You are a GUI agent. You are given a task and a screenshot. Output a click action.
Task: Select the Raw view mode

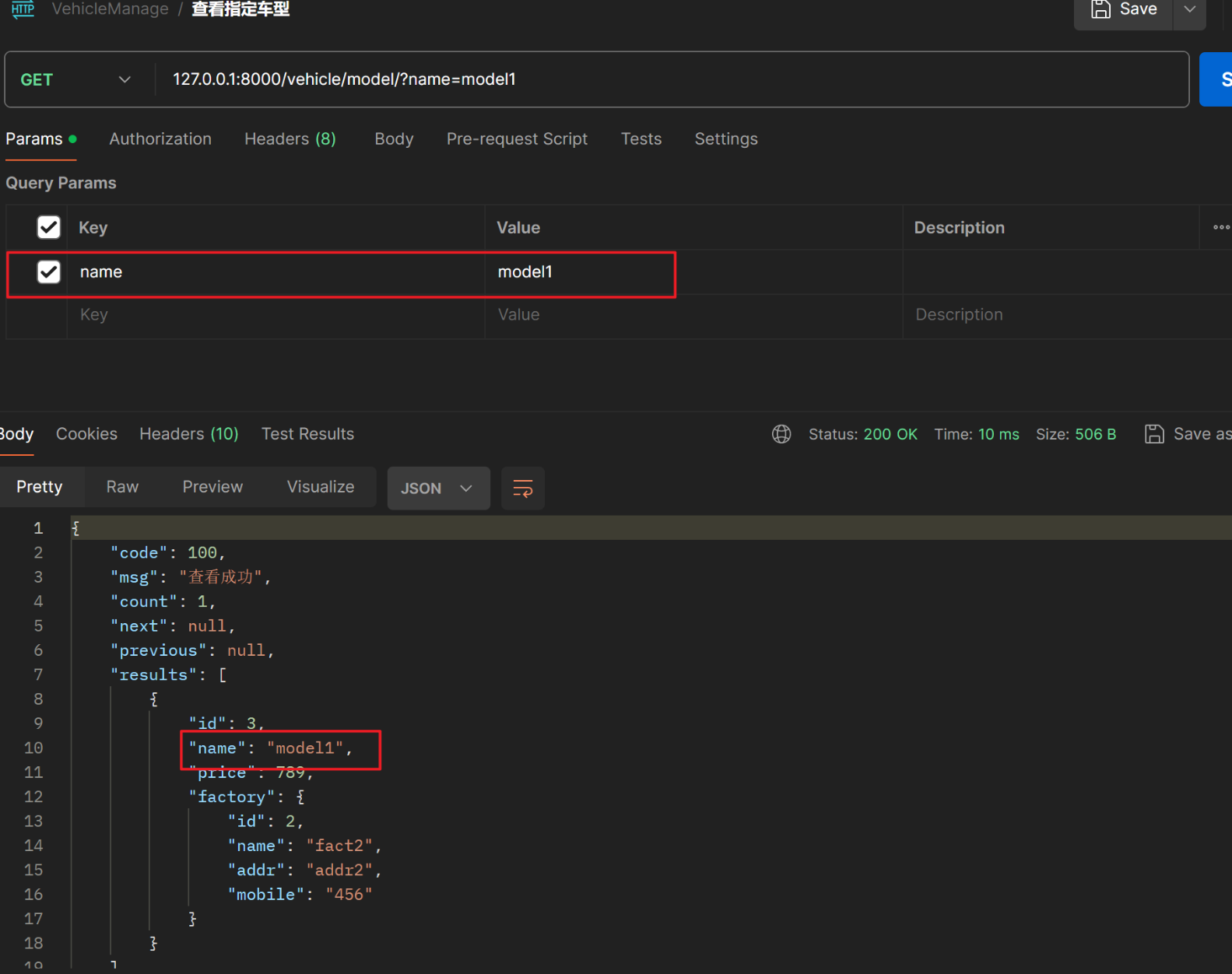click(x=122, y=487)
